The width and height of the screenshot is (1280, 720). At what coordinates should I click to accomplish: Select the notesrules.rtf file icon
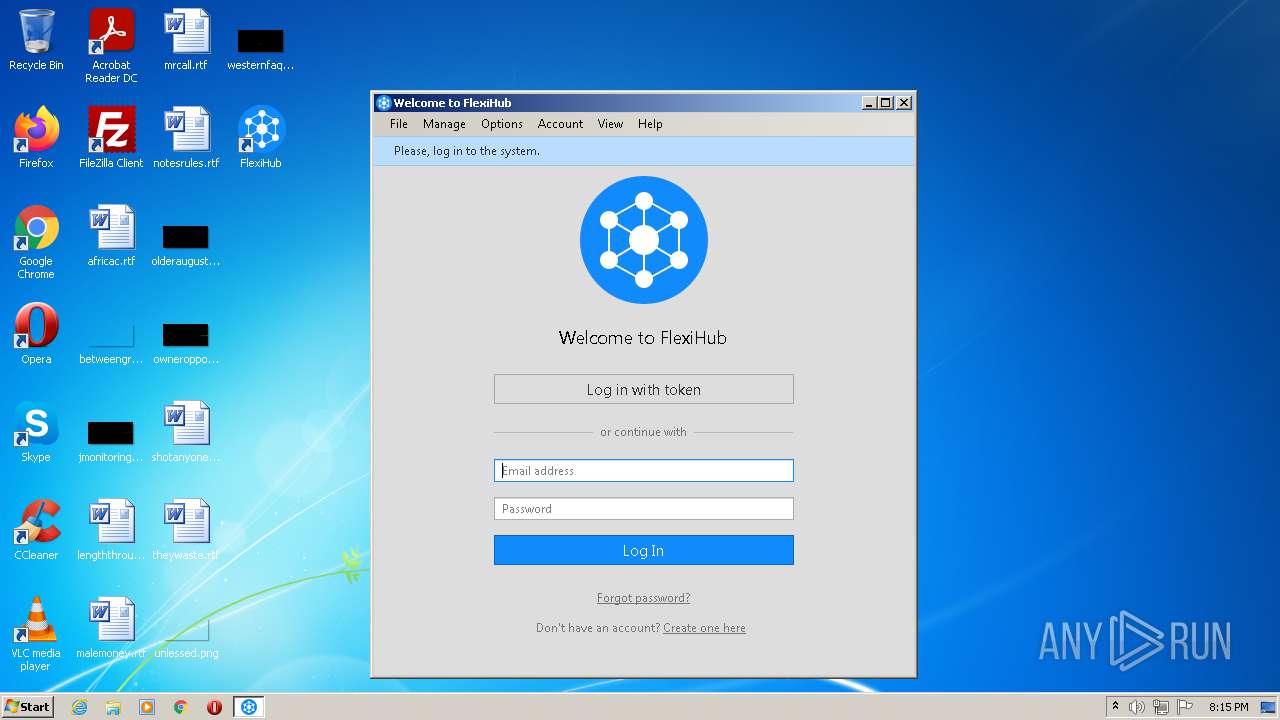(x=186, y=138)
